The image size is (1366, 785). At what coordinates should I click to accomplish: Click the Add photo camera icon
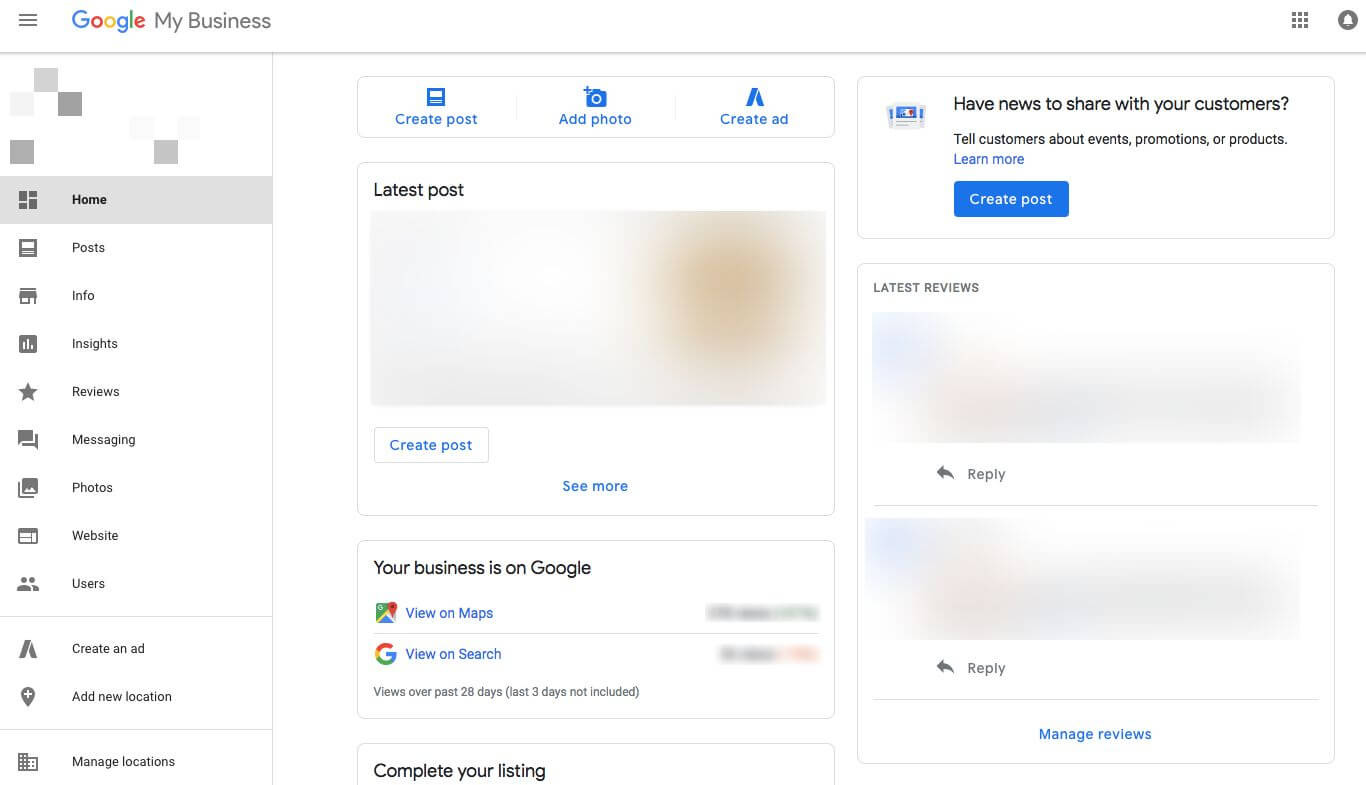[595, 97]
